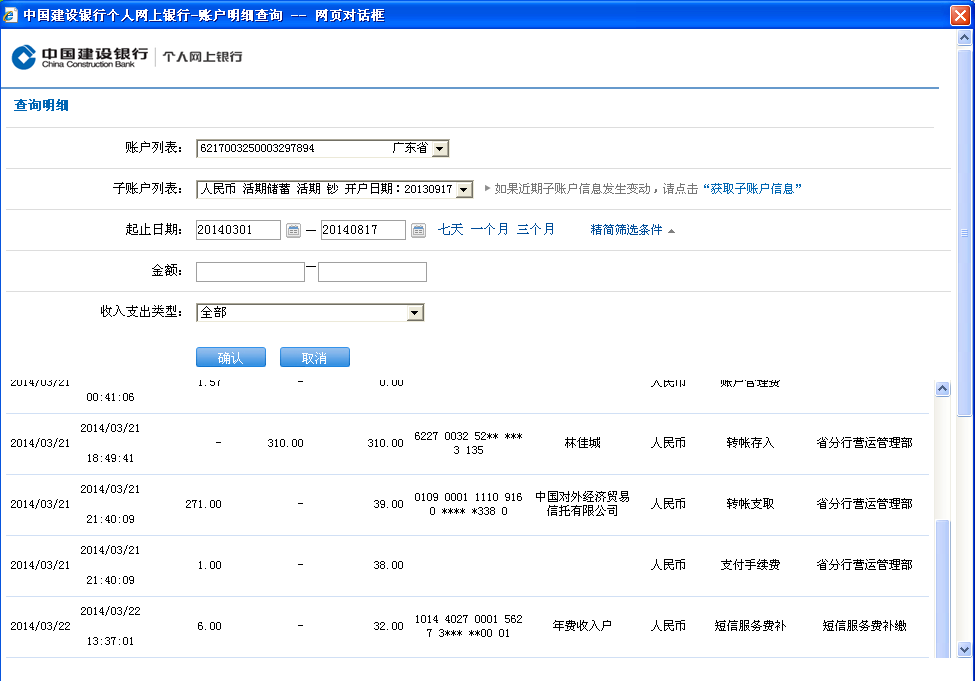Image resolution: width=975 pixels, height=681 pixels.
Task: Open the start date calendar picker
Action: pos(293,230)
